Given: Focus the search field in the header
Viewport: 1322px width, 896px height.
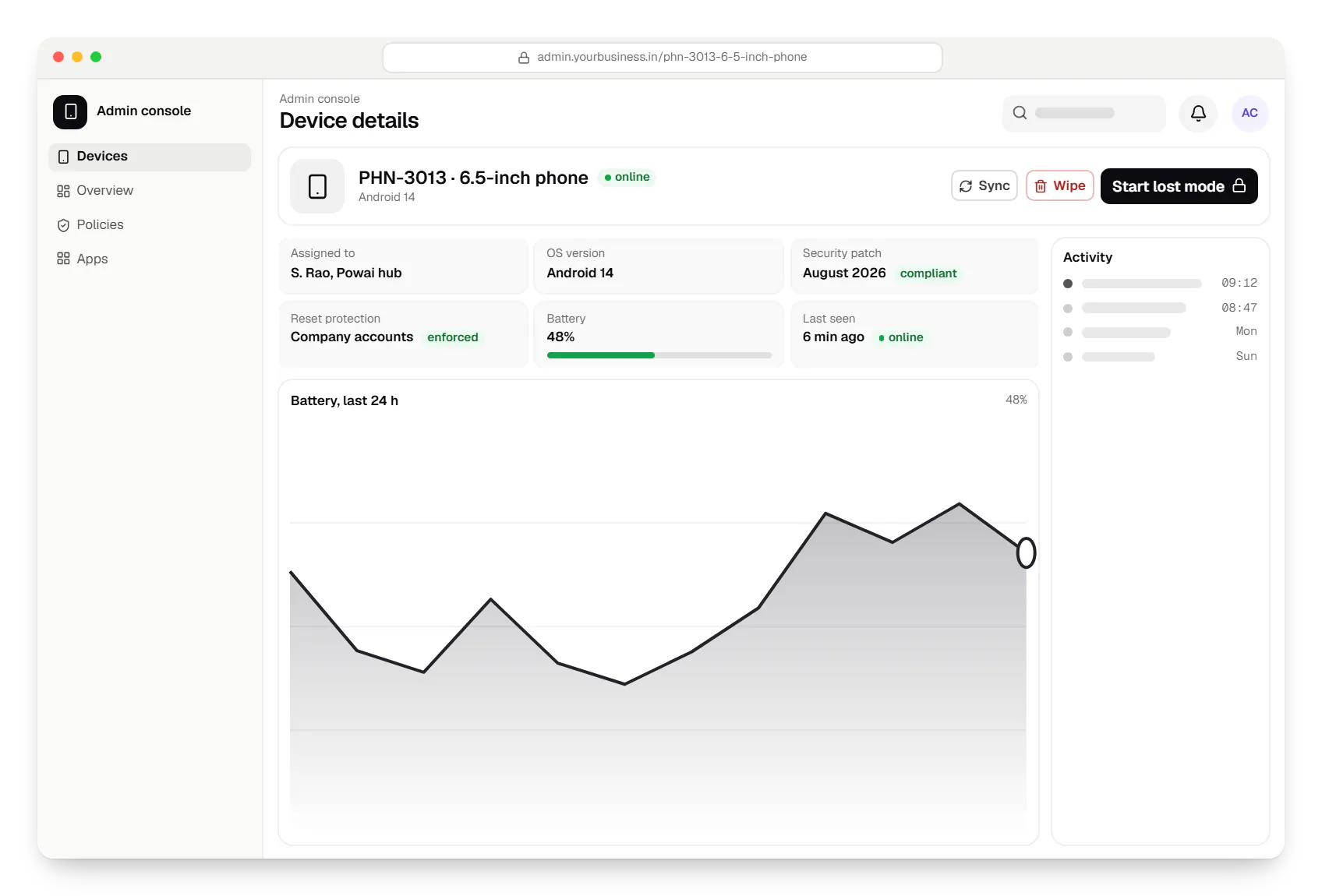Looking at the screenshot, I should click(1083, 114).
